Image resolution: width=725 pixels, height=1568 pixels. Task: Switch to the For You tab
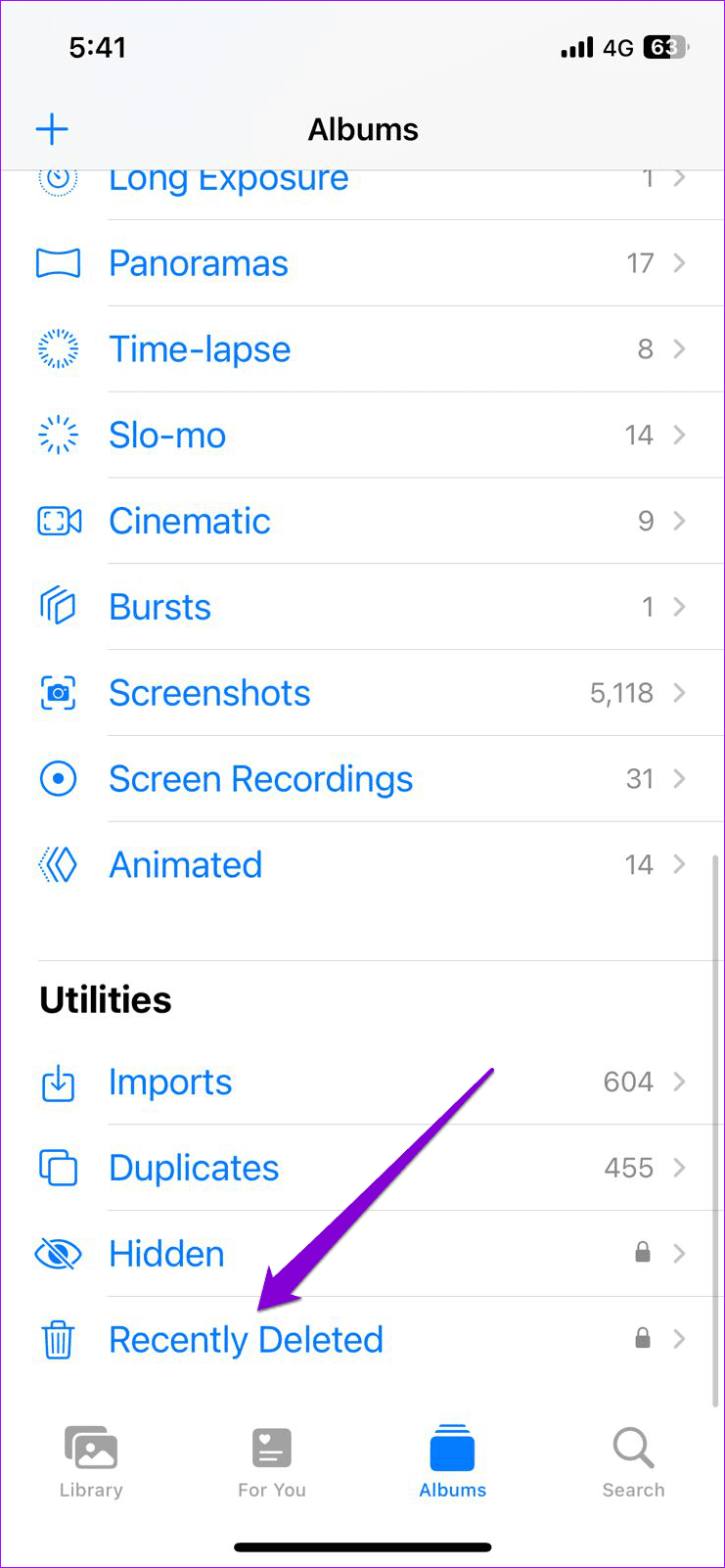(x=272, y=1462)
